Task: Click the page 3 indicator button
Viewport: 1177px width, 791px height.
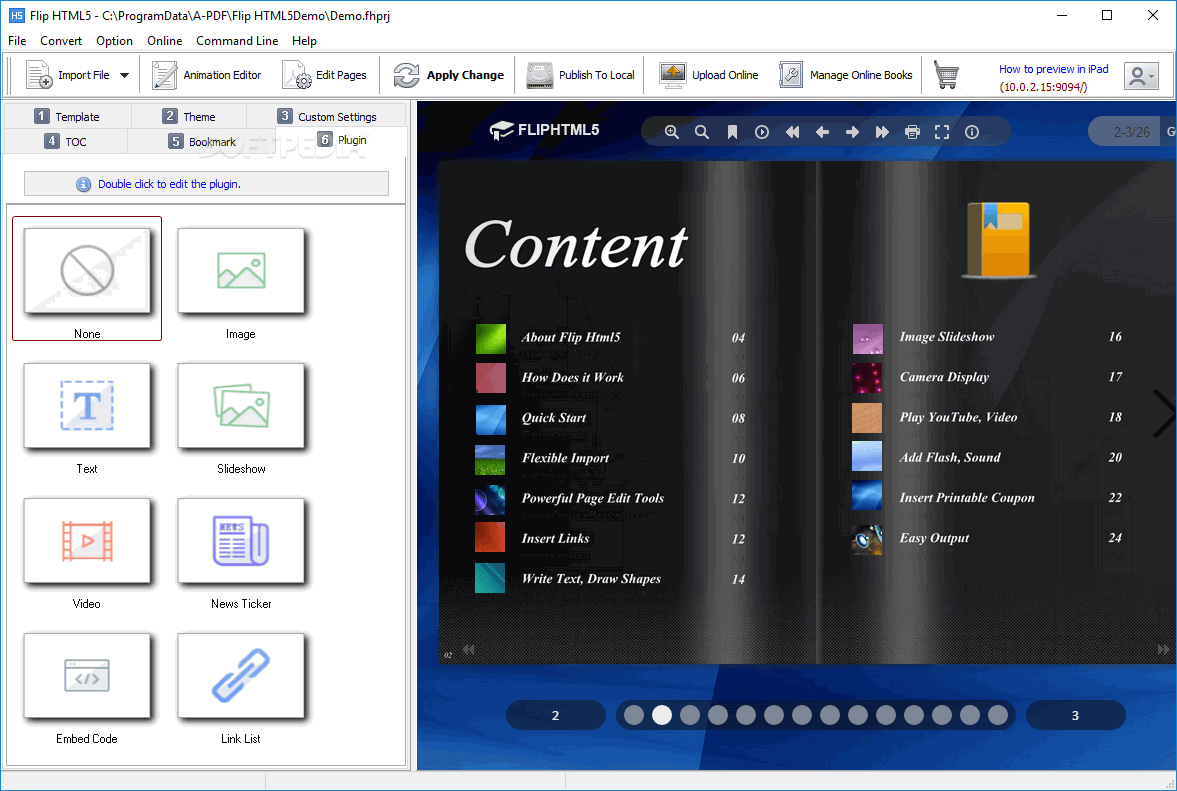Action: click(1075, 715)
